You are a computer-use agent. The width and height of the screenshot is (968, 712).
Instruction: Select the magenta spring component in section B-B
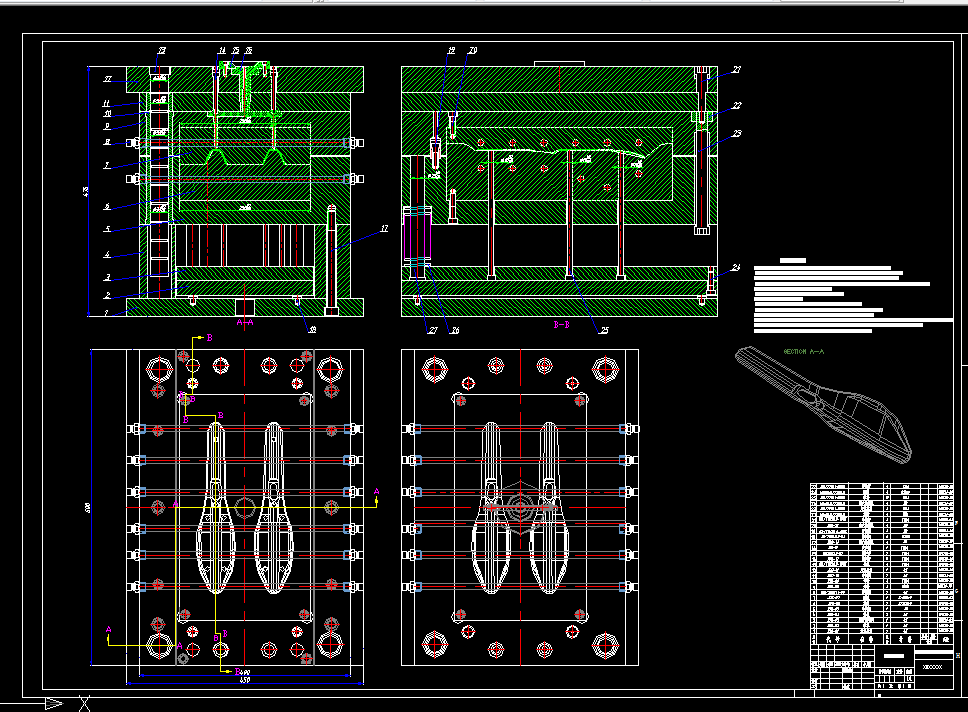click(417, 238)
